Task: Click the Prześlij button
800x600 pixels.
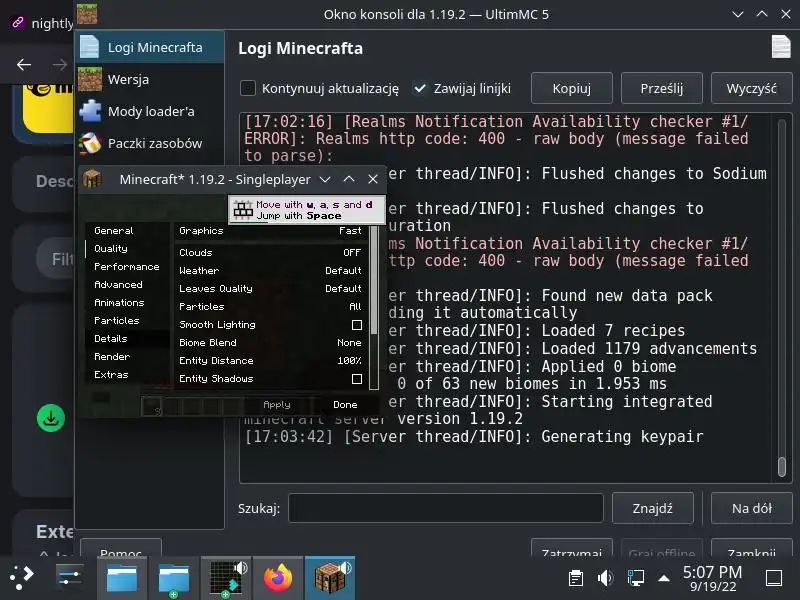Action: click(x=661, y=88)
